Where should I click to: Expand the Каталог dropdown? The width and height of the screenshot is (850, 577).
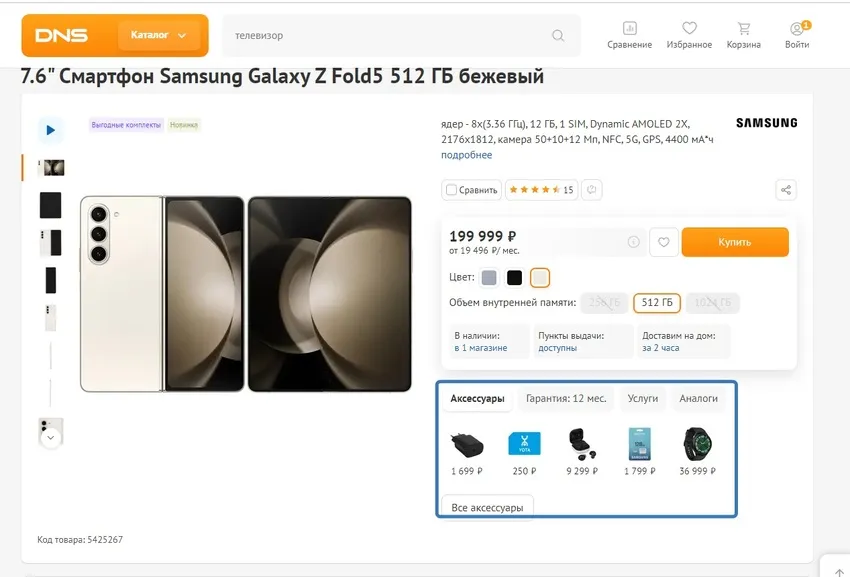158,36
